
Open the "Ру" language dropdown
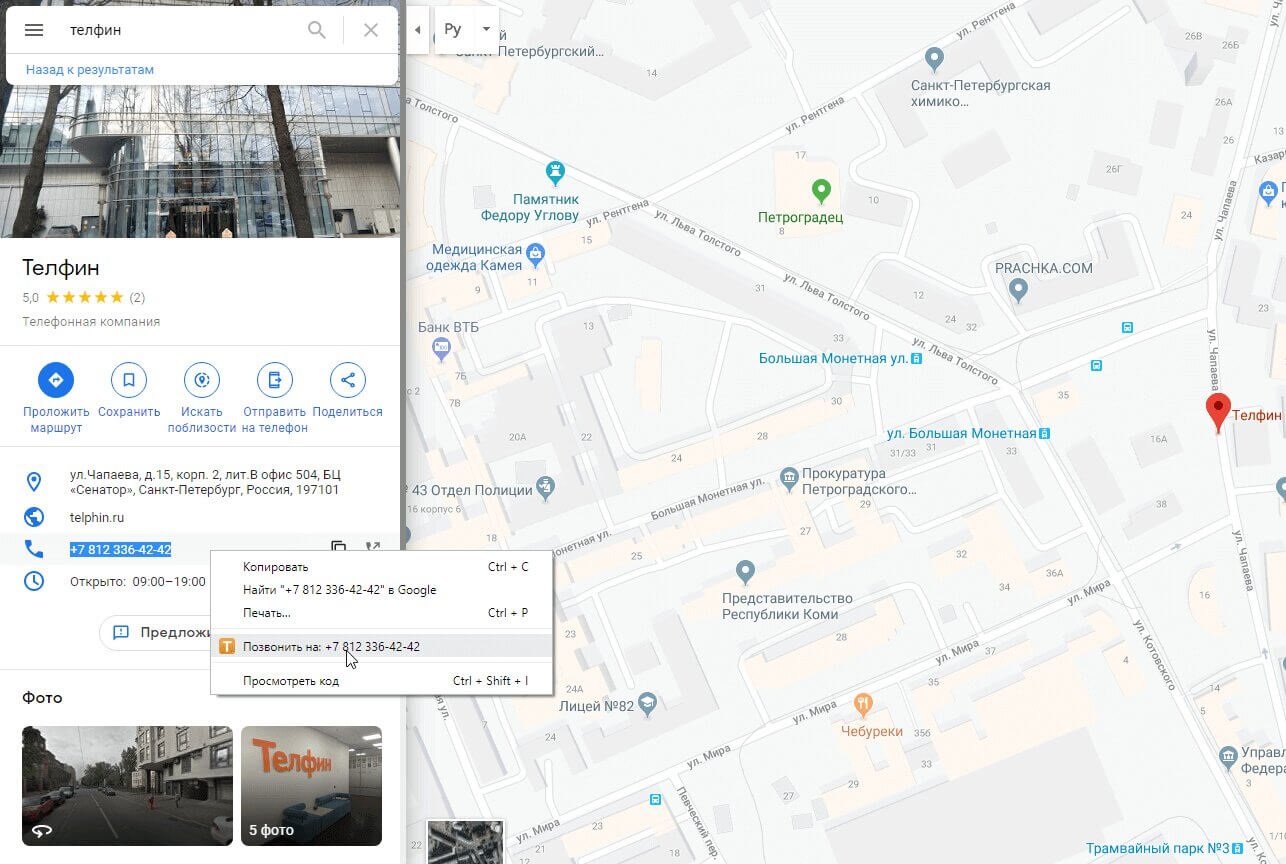tap(467, 29)
